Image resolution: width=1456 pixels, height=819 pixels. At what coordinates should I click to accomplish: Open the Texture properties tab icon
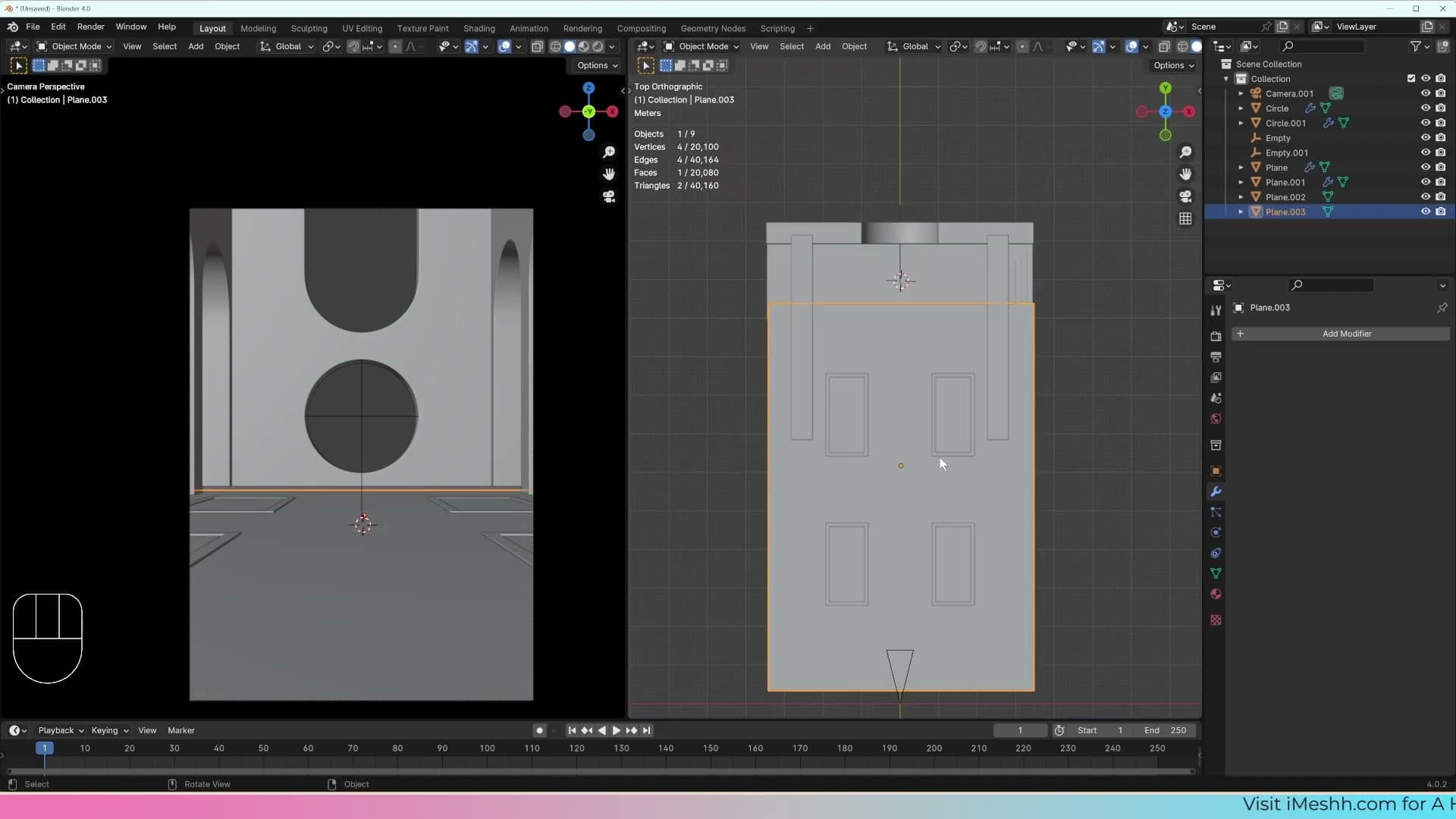[1216, 620]
